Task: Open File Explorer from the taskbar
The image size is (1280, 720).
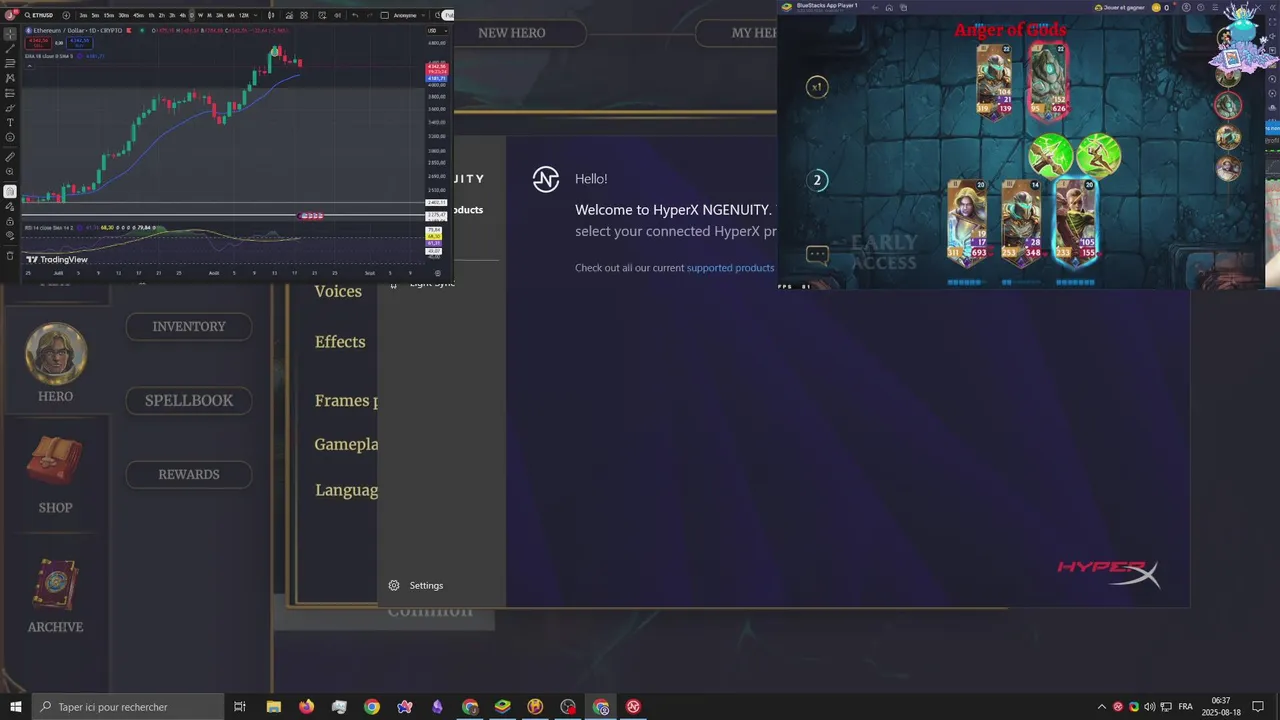Action: tap(274, 707)
